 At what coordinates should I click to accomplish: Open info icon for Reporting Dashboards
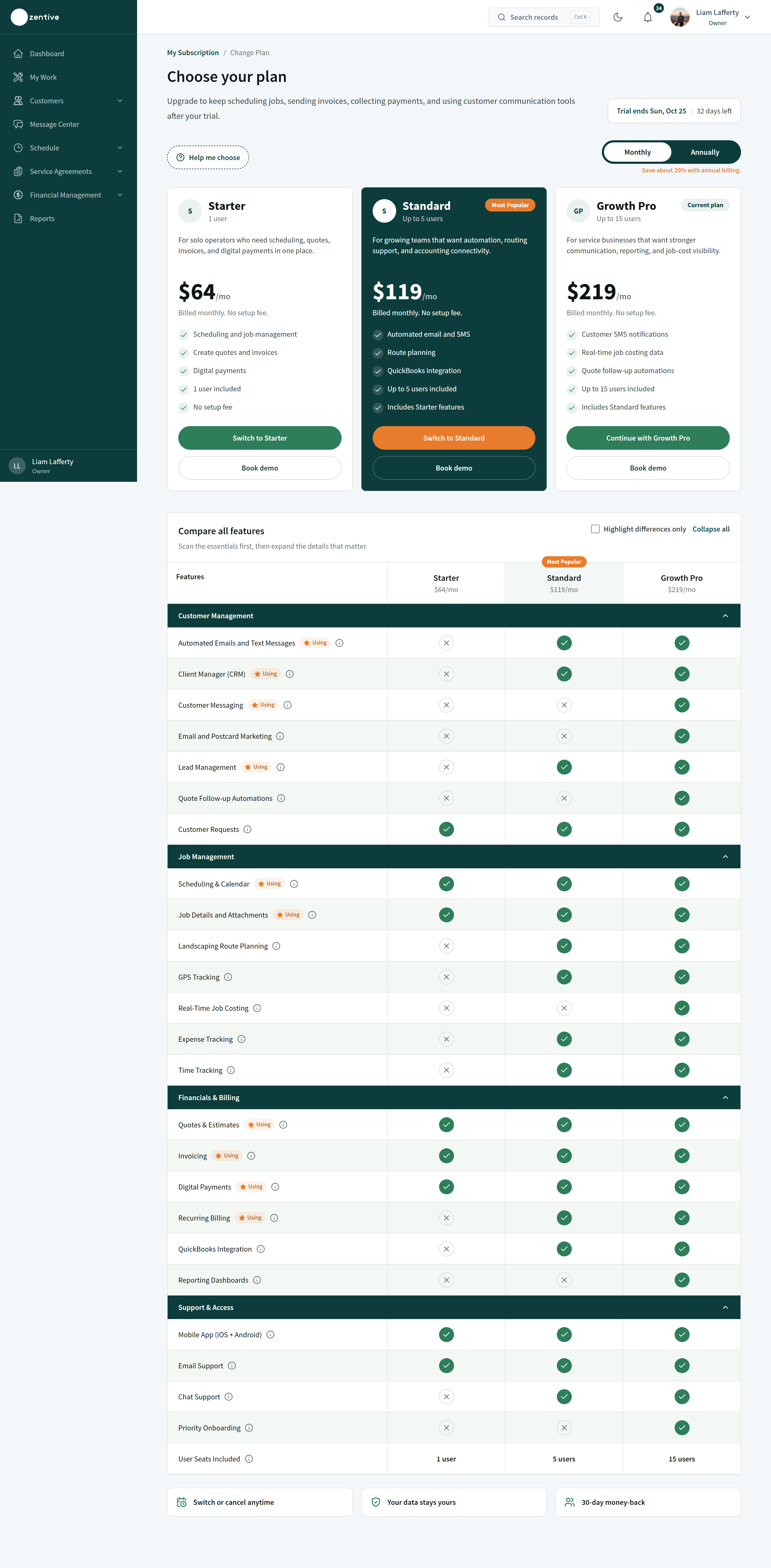[x=257, y=1280]
